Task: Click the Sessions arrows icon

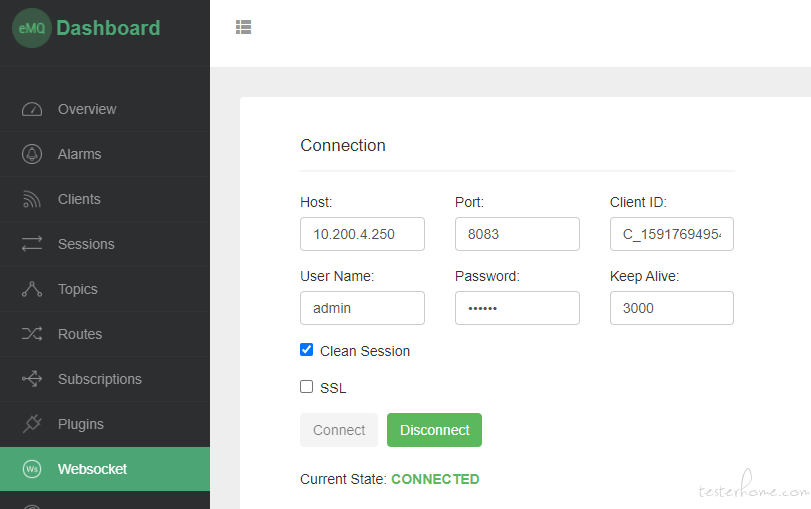Action: (32, 244)
